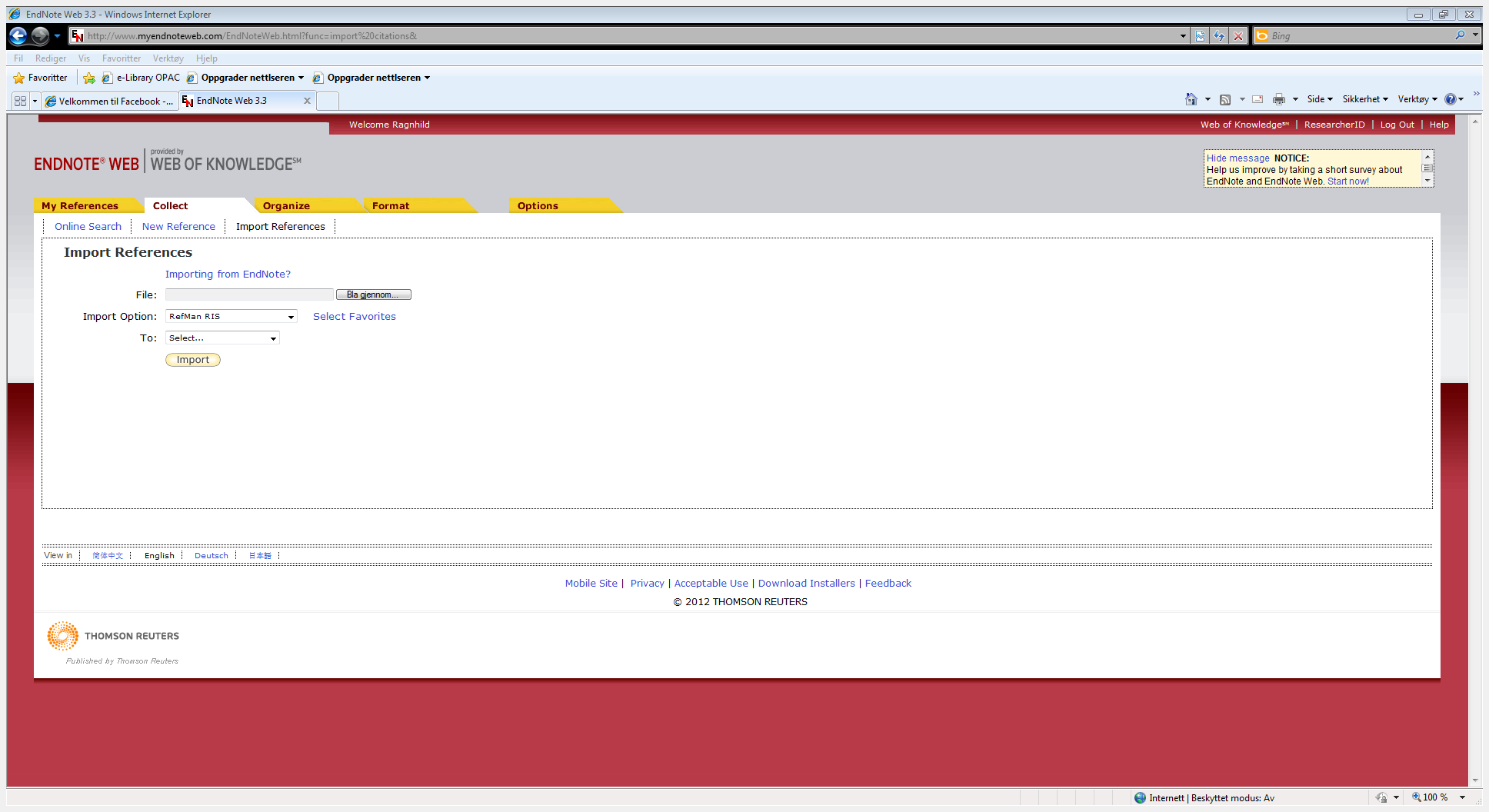
Task: Open the Print options dropdown arrow
Action: (x=1295, y=99)
